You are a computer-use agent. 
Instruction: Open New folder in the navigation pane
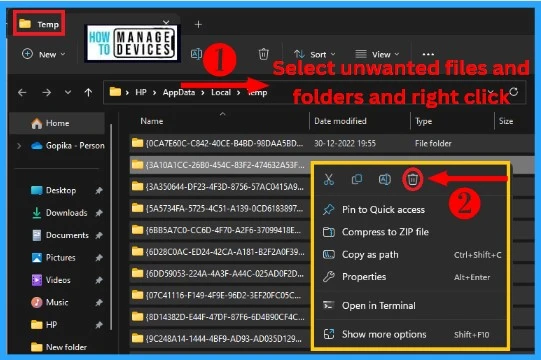click(x=66, y=347)
